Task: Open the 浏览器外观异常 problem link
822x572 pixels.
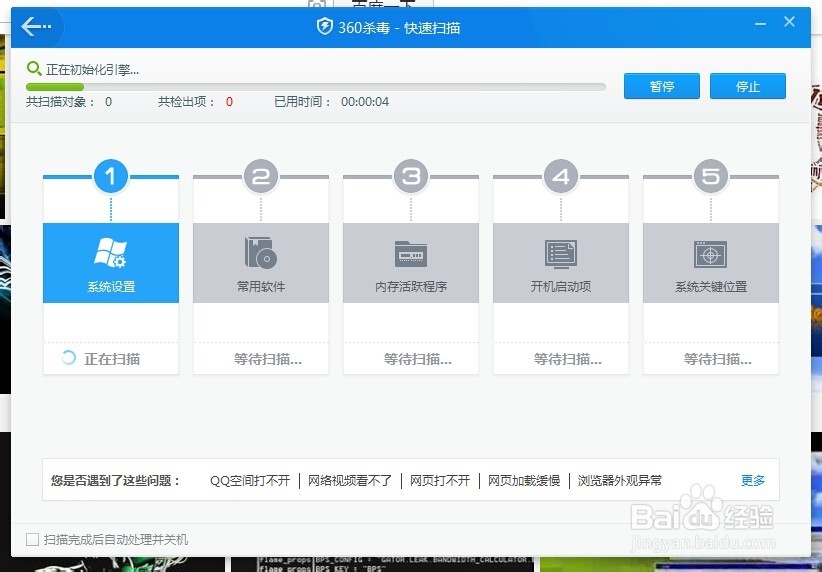Action: [620, 480]
